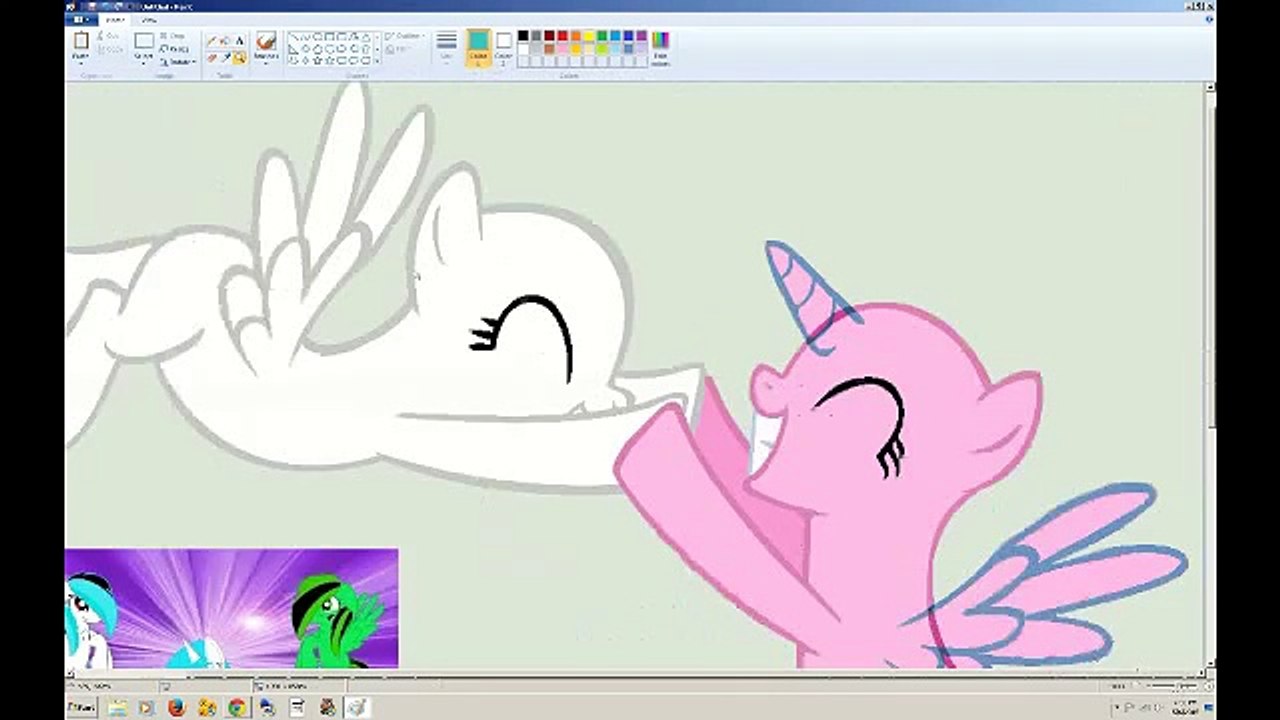The image size is (1280, 720).
Task: Click the Copy command
Action: tap(110, 49)
